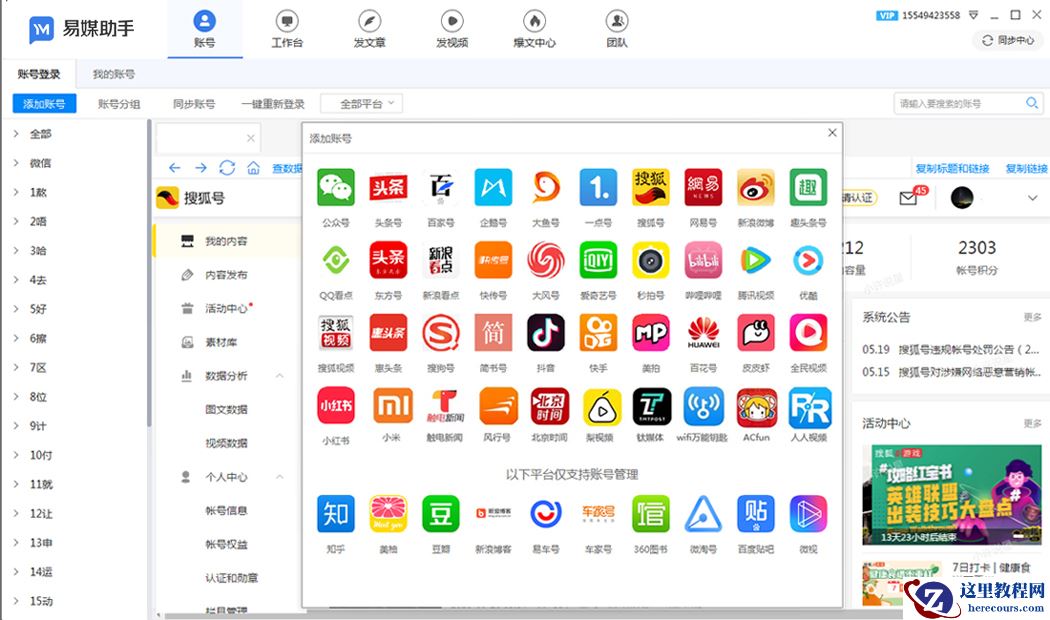Select the 企鹅号 platform icon
Image resolution: width=1050 pixels, height=620 pixels.
[494, 187]
